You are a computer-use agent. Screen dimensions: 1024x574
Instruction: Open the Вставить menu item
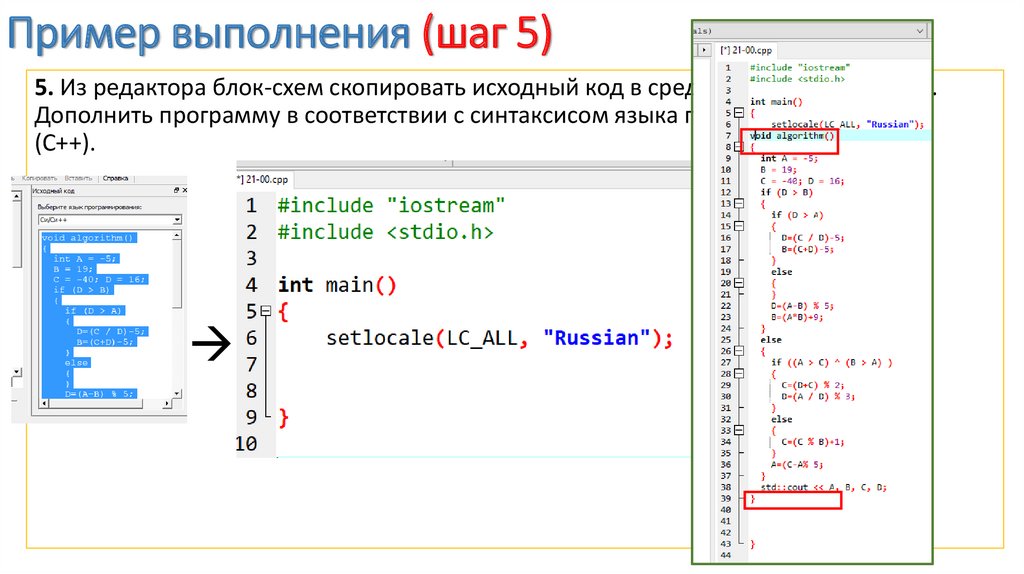78,178
